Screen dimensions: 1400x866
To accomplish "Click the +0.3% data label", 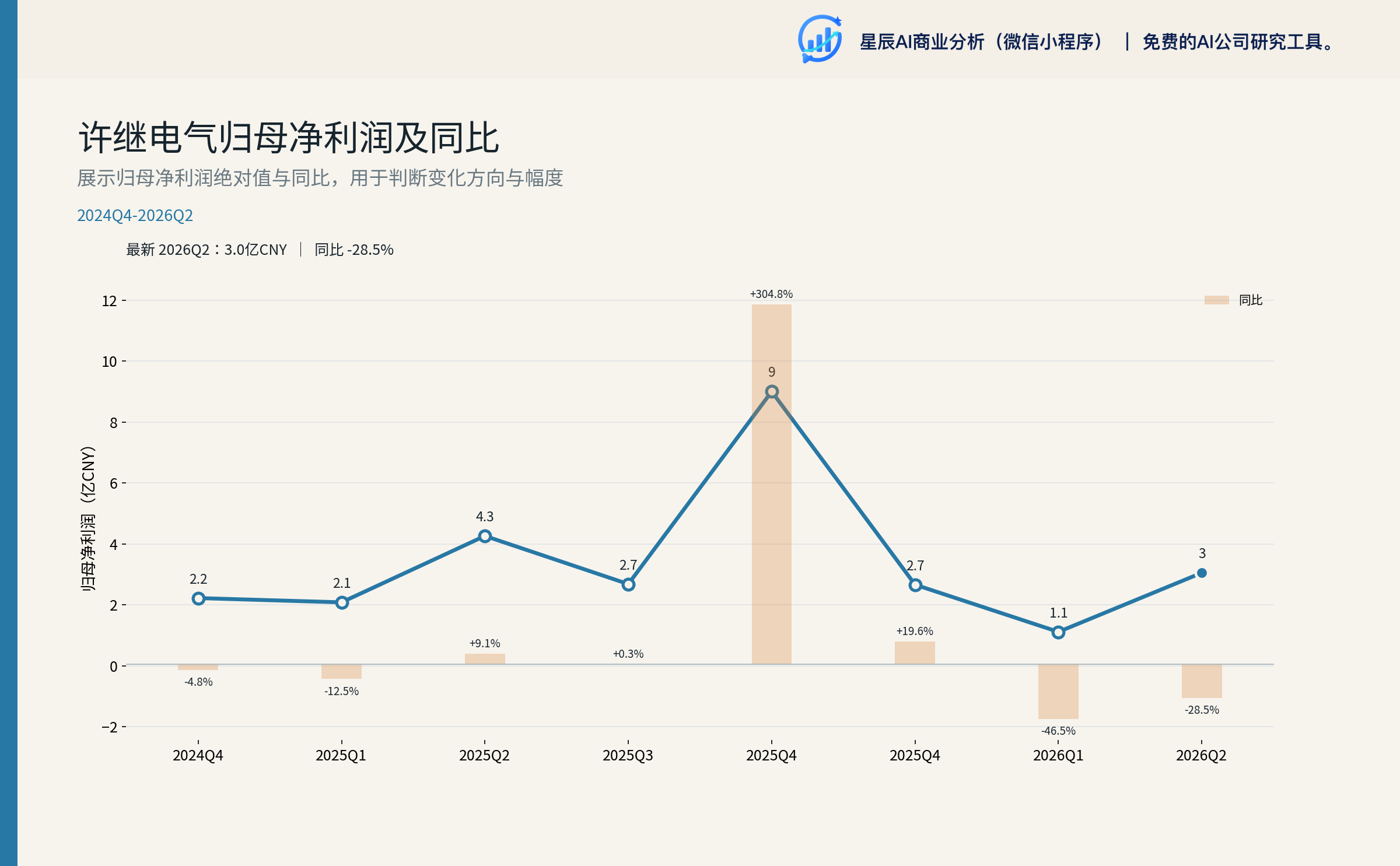I will (x=628, y=654).
